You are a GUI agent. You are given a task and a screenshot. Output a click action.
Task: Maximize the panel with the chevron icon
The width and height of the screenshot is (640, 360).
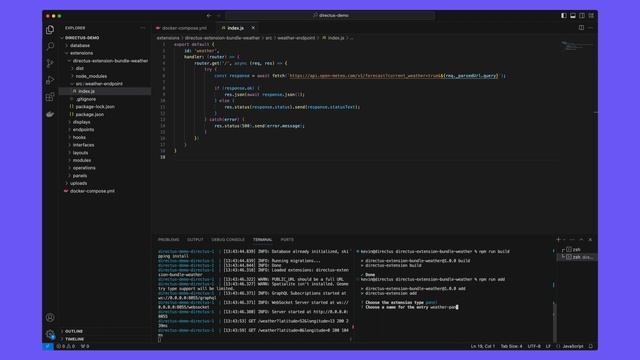click(x=581, y=240)
